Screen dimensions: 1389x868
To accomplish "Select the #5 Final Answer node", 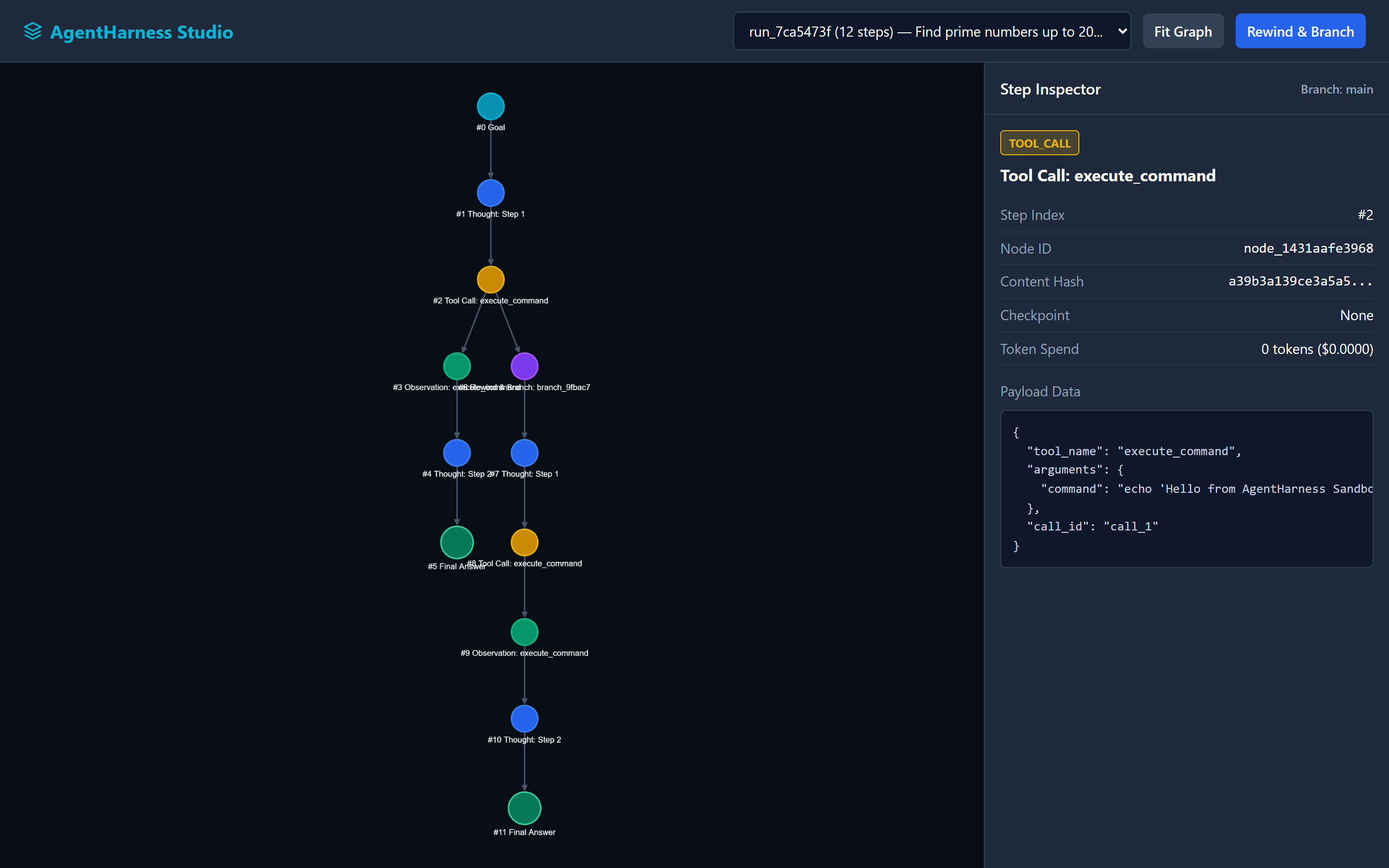I will 457,542.
